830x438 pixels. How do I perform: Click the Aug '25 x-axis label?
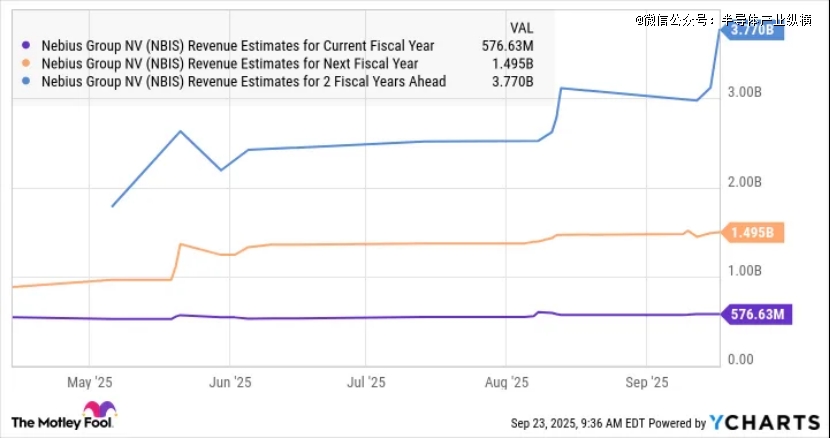[507, 382]
